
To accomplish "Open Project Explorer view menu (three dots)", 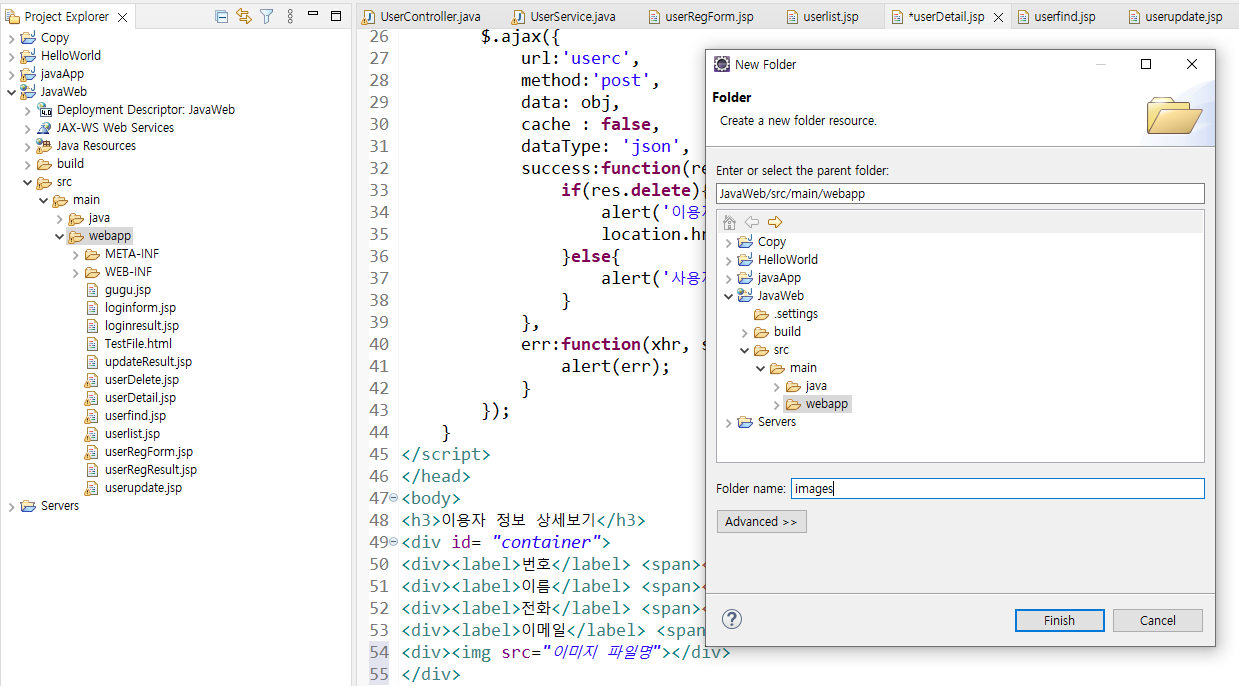I will (x=290, y=16).
